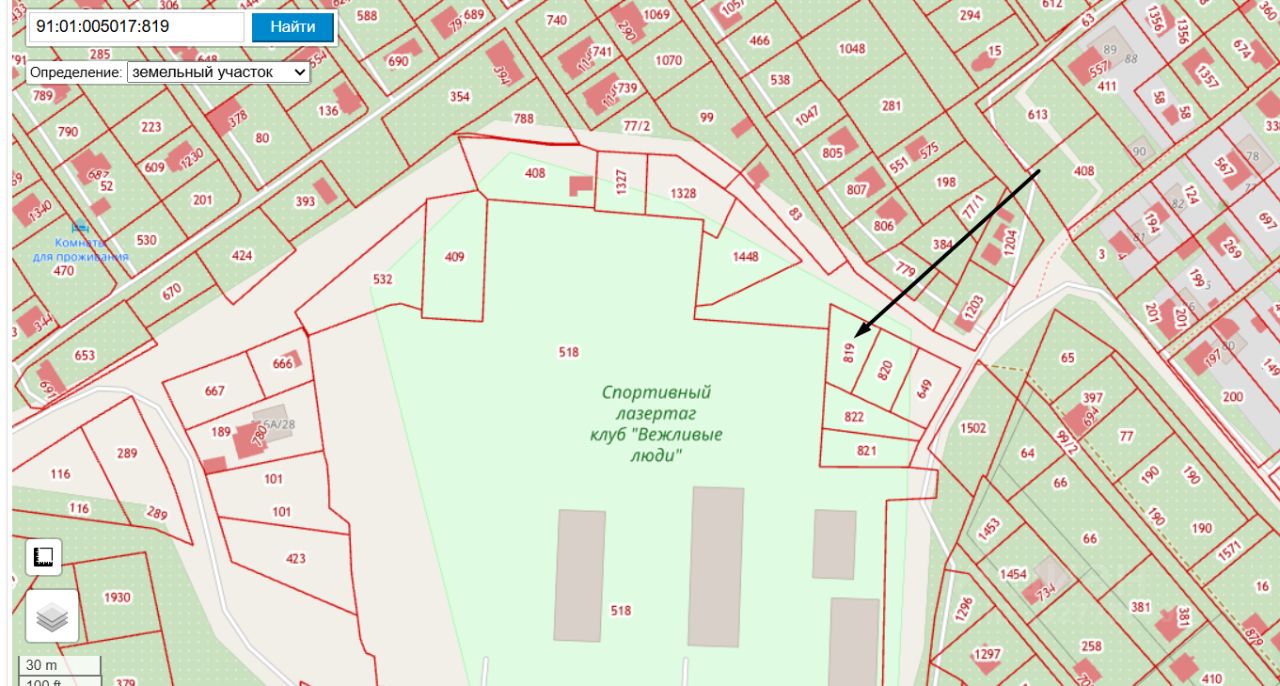Click parcel labeled 667
Viewport: 1280px width, 686px height.
click(215, 391)
